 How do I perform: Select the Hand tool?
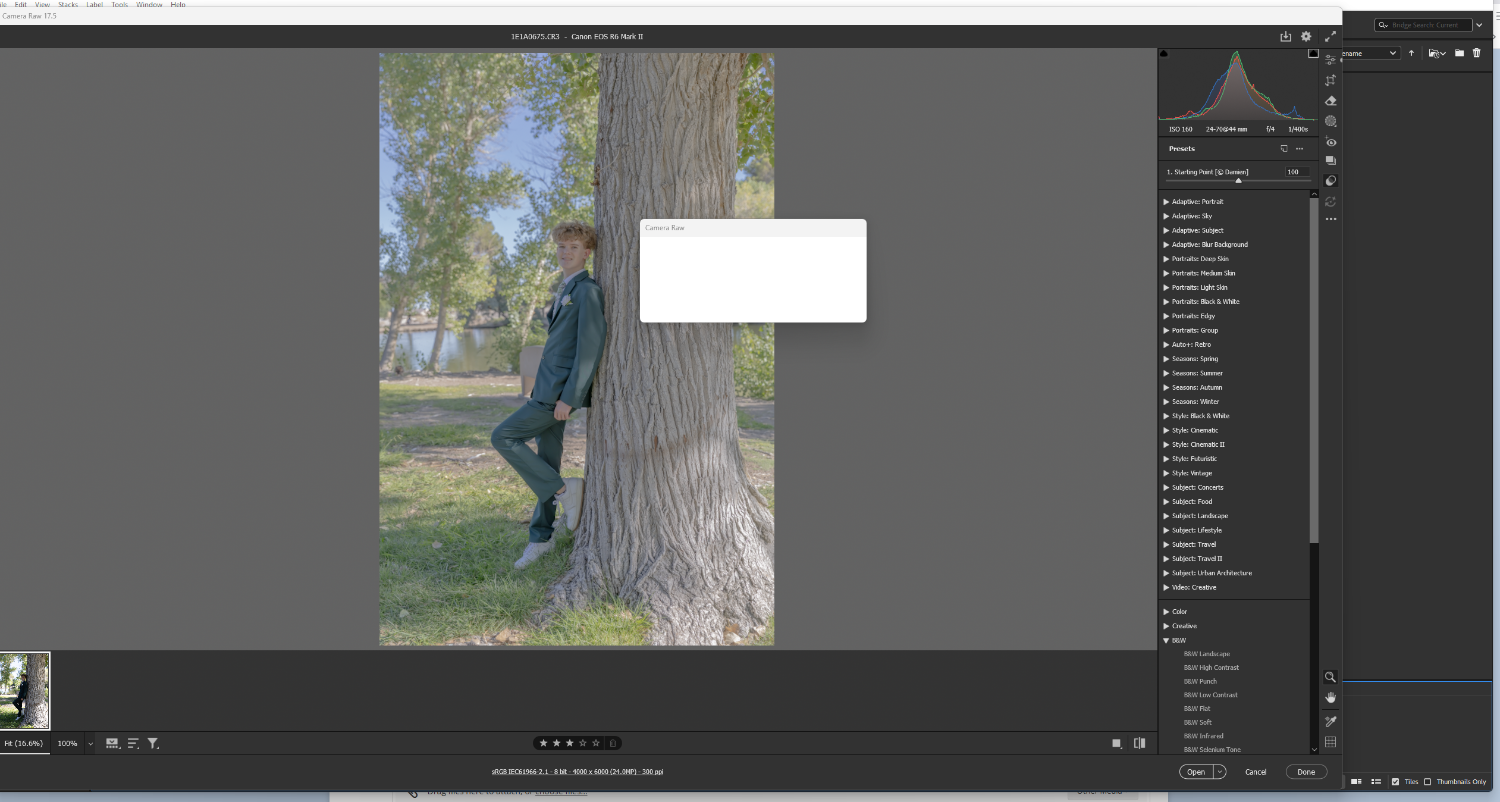(1330, 697)
